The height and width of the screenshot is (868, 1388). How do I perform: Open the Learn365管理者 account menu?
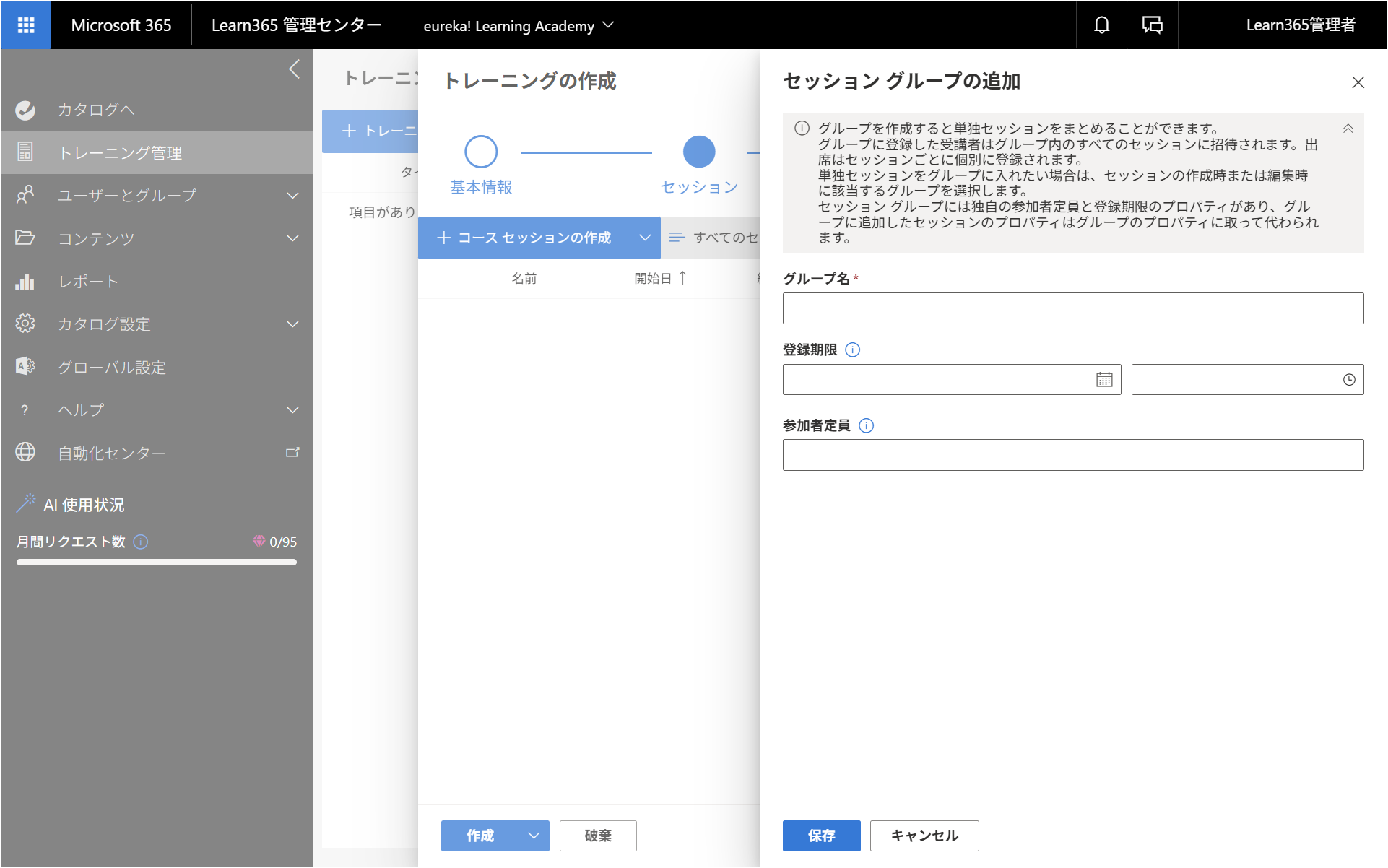1300,25
